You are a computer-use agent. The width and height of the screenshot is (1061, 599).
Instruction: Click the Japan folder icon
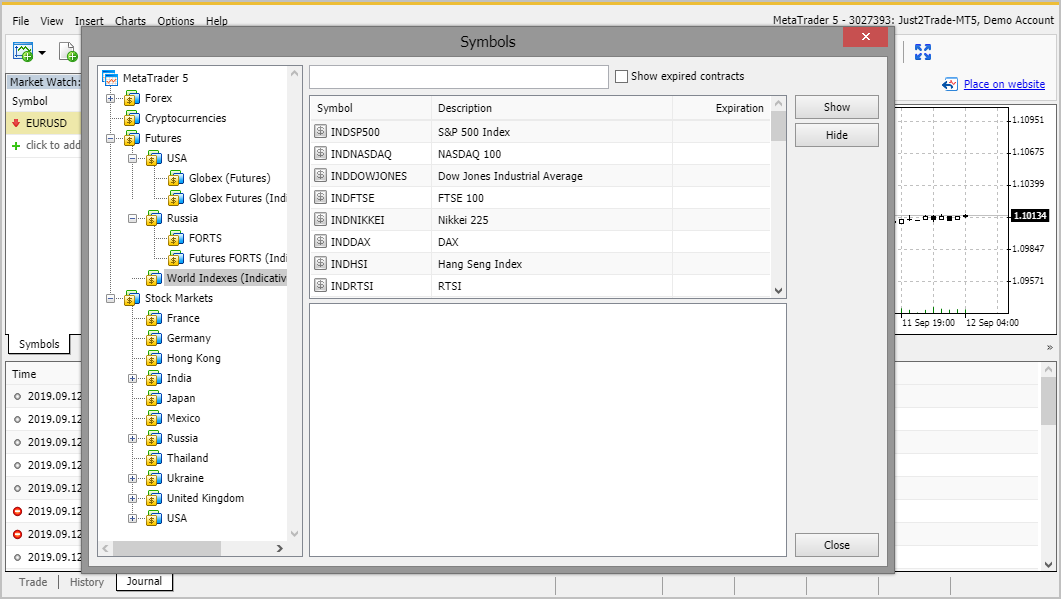[x=154, y=398]
